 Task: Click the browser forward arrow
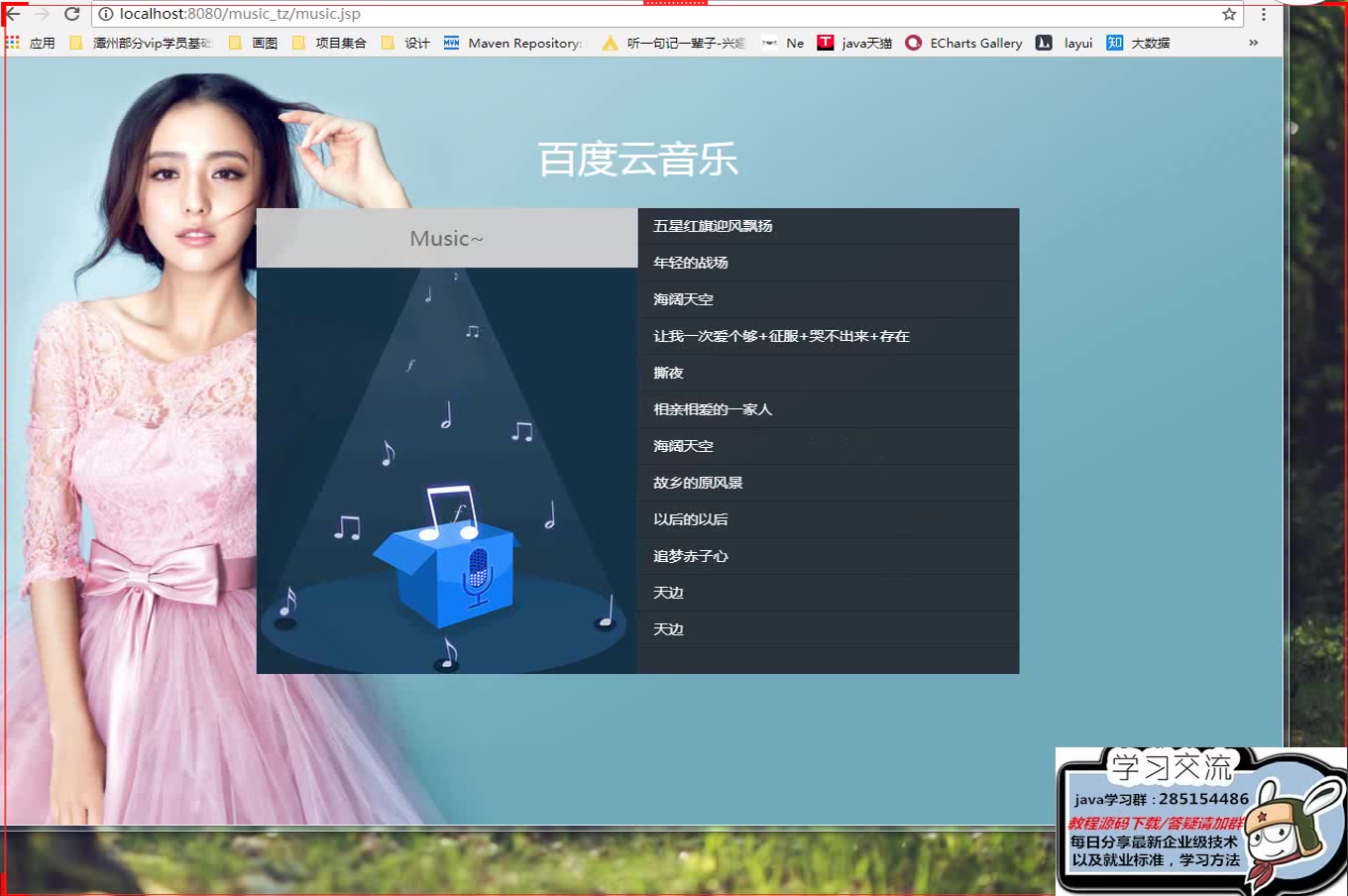click(42, 14)
